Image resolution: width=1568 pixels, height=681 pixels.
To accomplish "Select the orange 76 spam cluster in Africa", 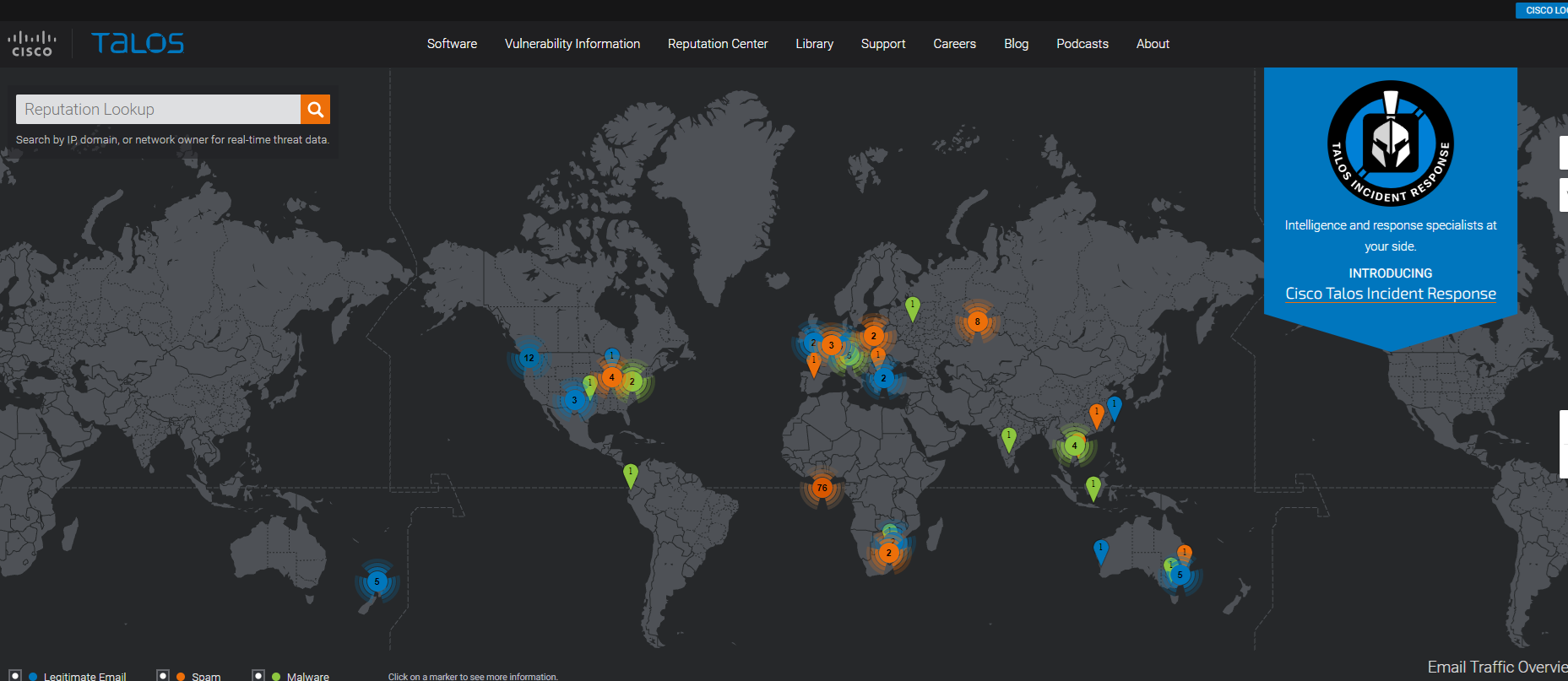I will (x=822, y=488).
